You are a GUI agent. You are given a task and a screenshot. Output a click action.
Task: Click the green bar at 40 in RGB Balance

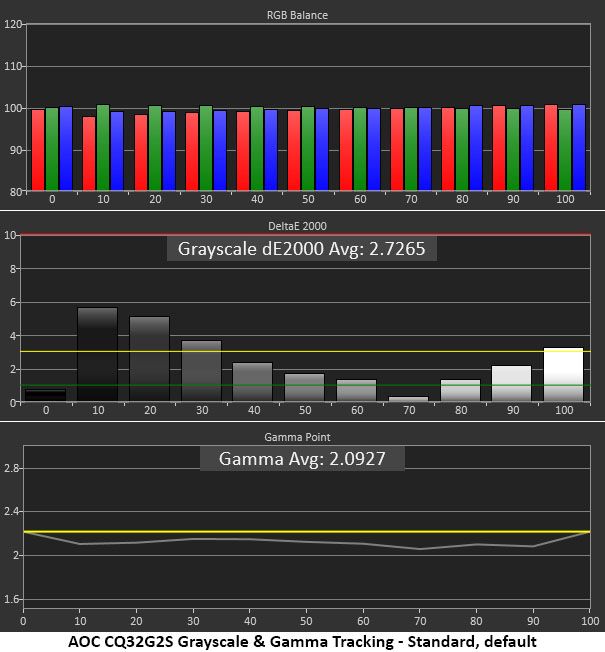(257, 149)
